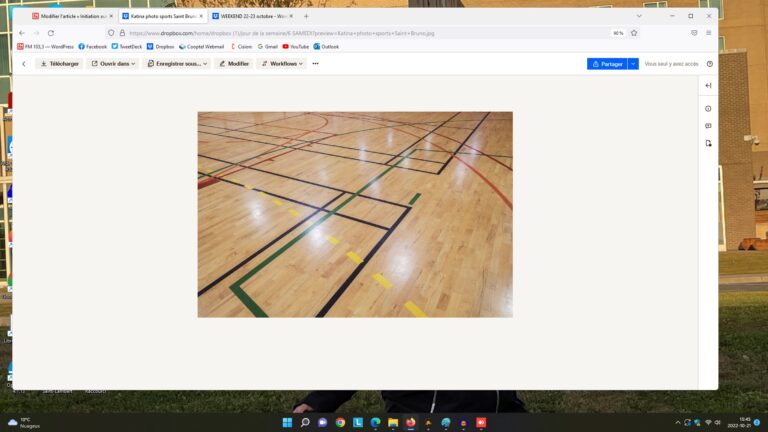Click the file activity icon in sidebar
This screenshot has height=432, width=768.
click(708, 143)
